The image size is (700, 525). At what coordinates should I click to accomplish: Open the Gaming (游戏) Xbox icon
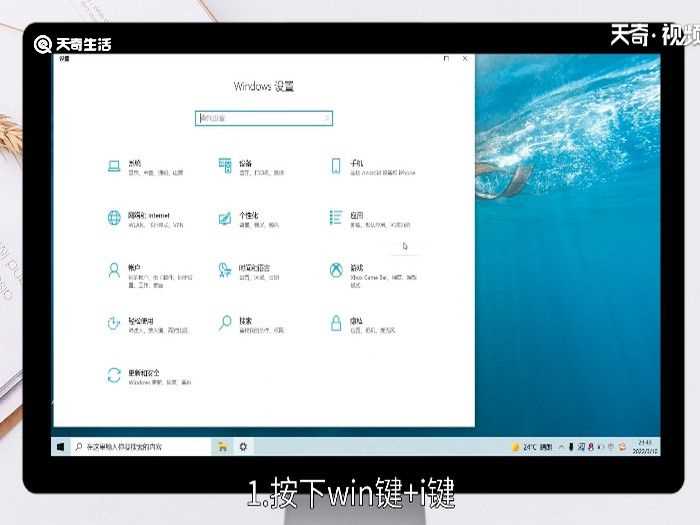point(336,270)
